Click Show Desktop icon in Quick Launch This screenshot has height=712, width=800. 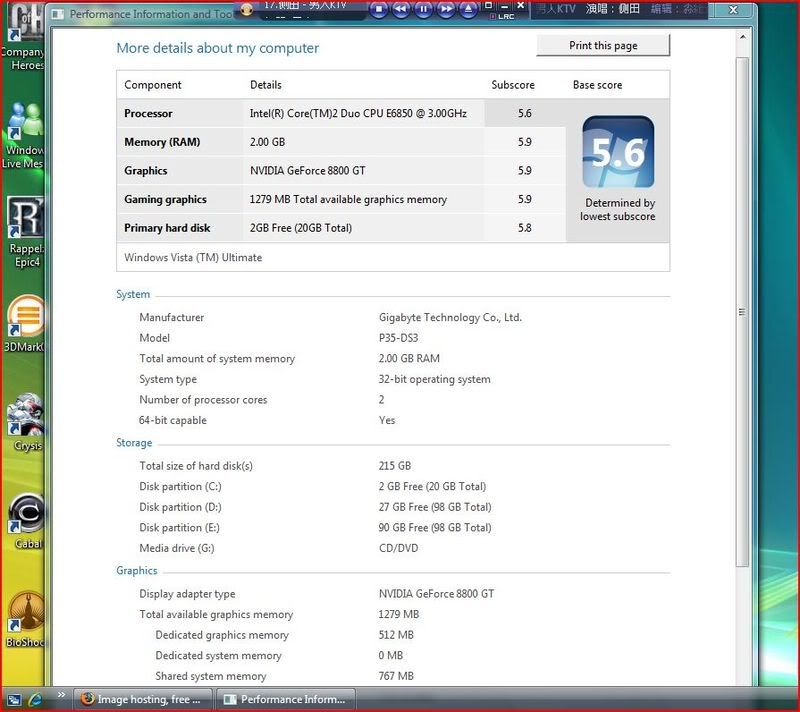14,700
